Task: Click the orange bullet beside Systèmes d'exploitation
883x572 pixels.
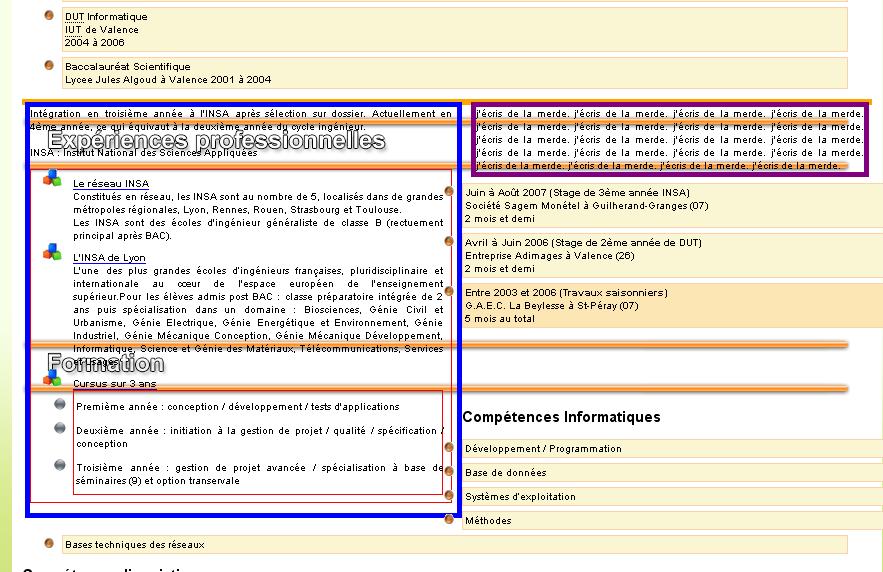Action: coord(449,495)
